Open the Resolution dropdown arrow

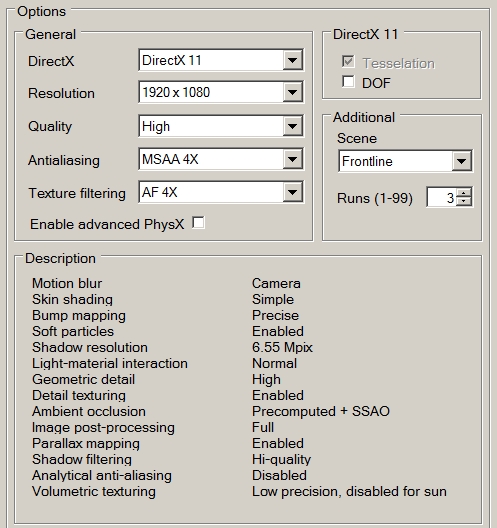point(292,92)
